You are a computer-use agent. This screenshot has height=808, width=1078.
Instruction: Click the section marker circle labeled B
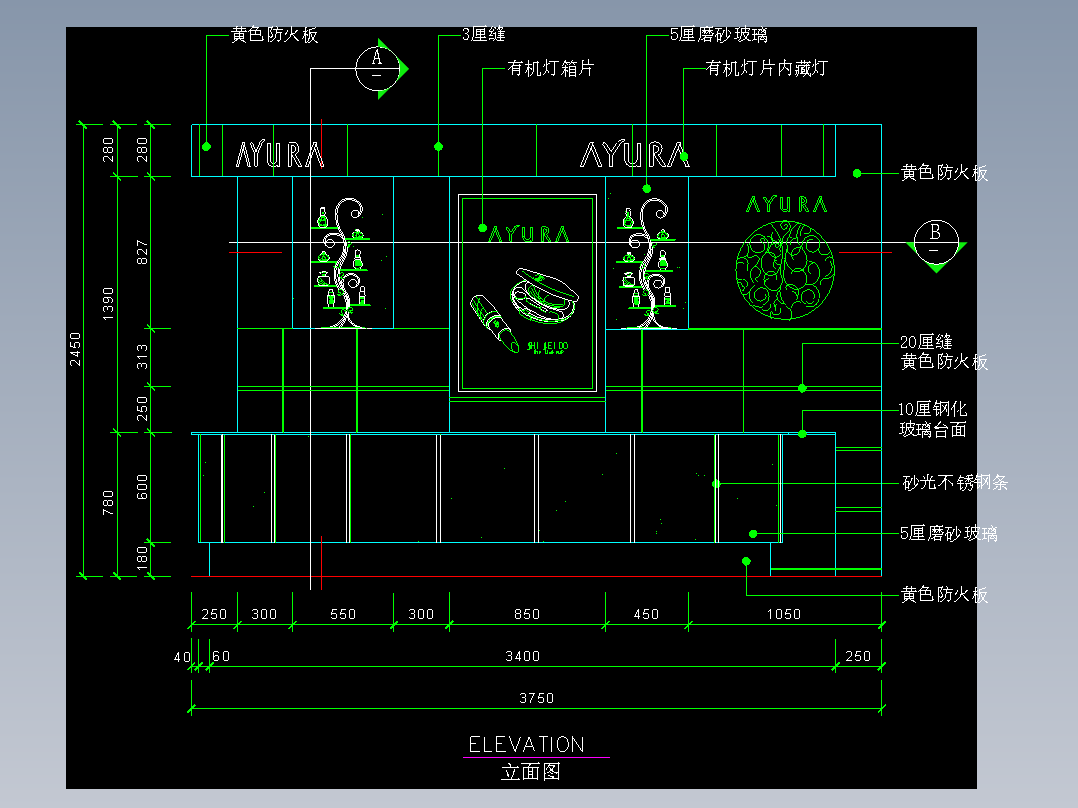click(x=936, y=242)
